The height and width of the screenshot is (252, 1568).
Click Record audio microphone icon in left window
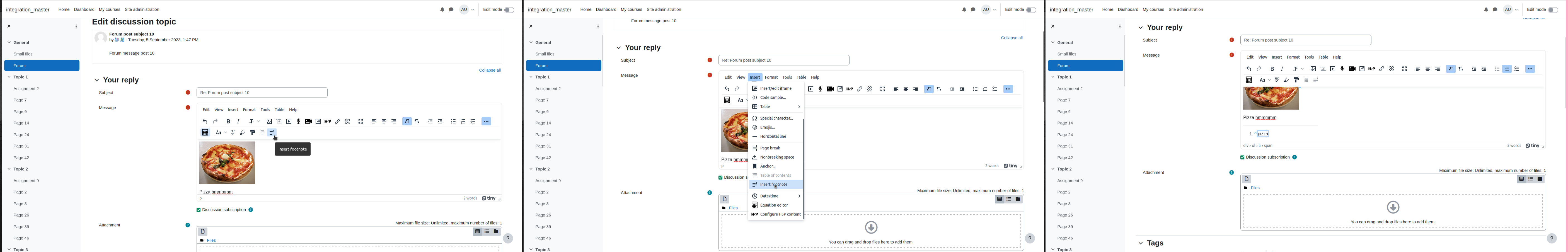coord(298,122)
